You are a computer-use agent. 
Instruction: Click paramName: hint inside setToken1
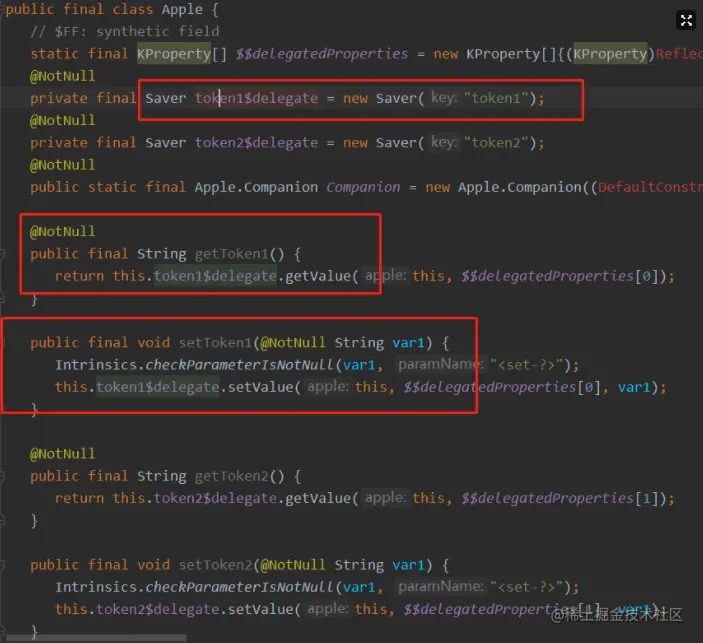click(441, 364)
